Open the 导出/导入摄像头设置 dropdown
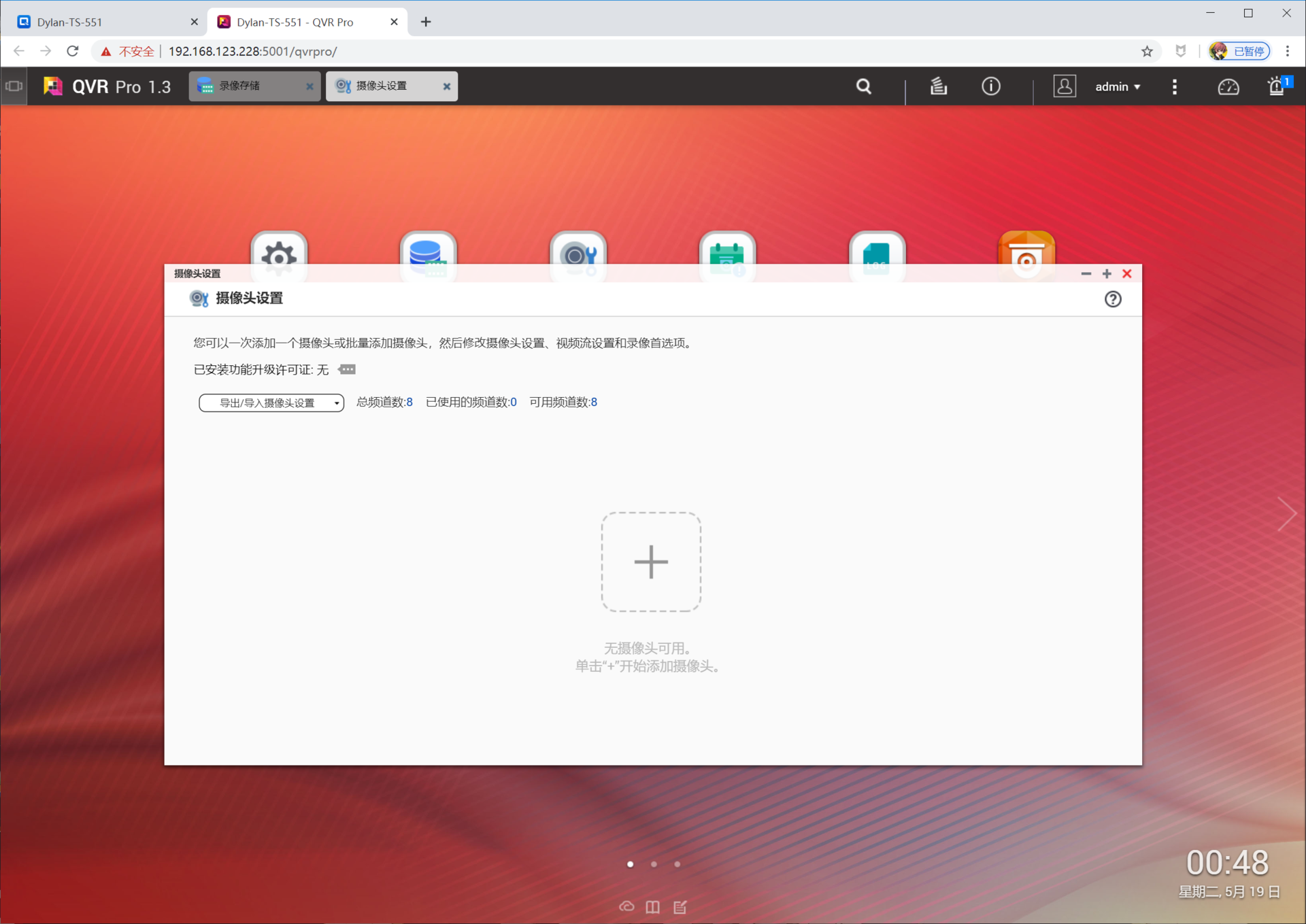This screenshot has width=1306, height=924. (271, 403)
